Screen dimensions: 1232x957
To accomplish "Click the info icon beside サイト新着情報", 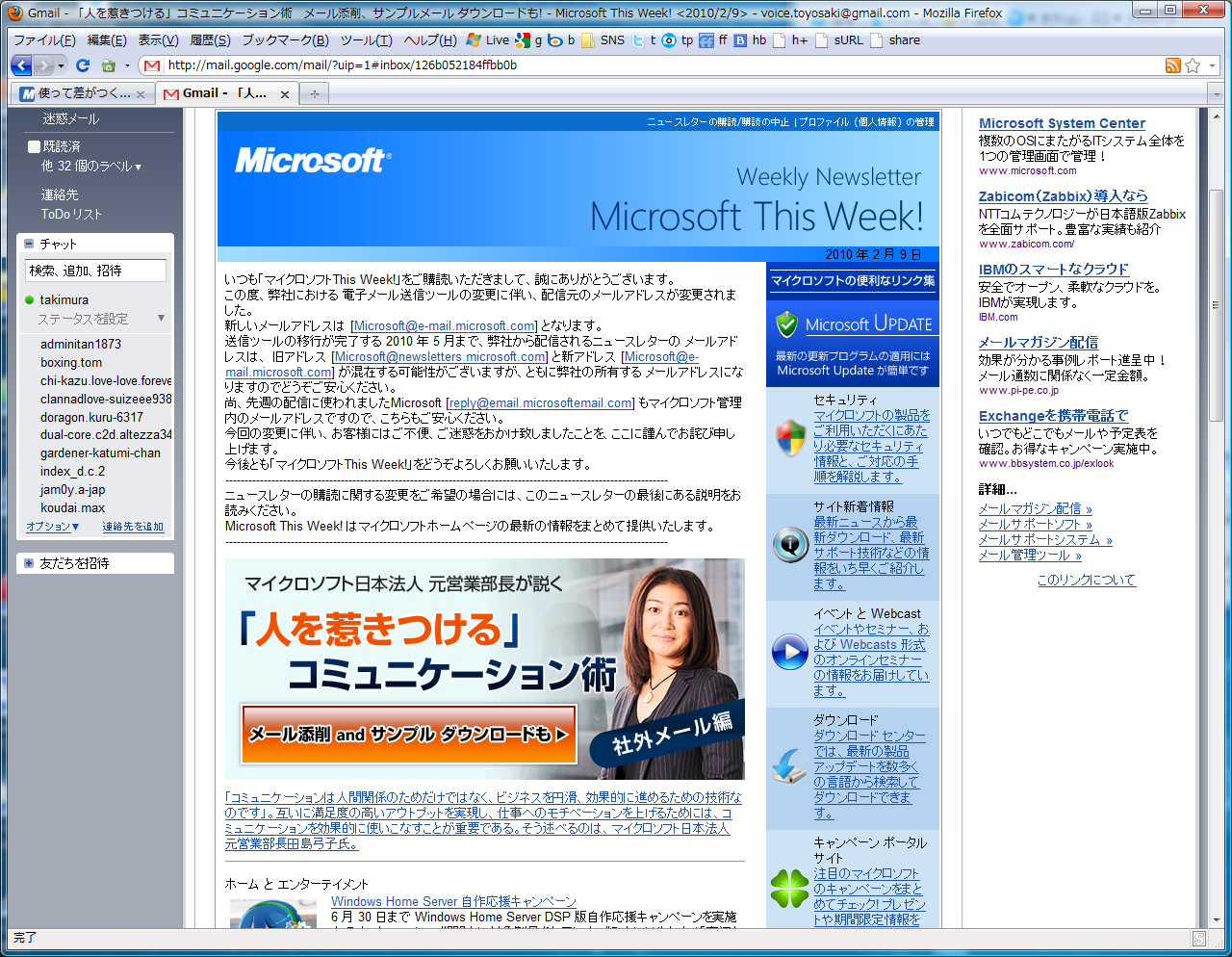I will click(x=790, y=545).
